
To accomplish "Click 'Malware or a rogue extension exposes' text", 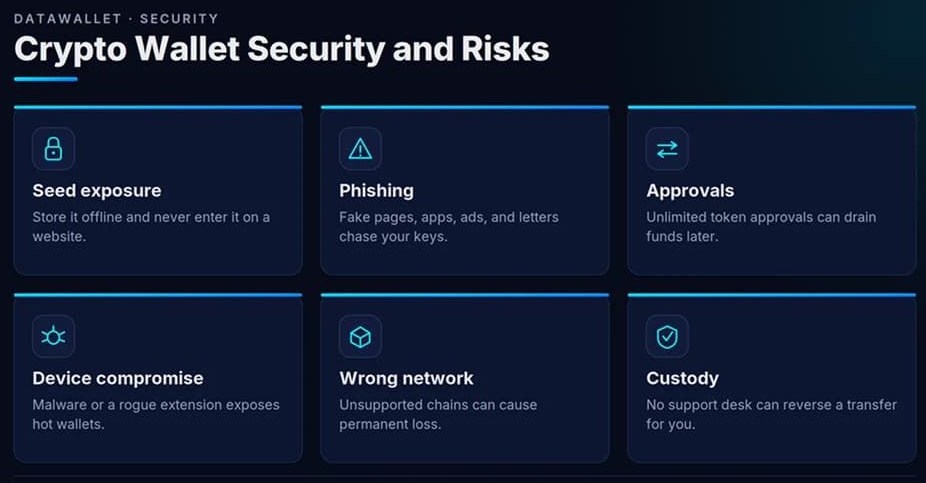I will click(156, 405).
